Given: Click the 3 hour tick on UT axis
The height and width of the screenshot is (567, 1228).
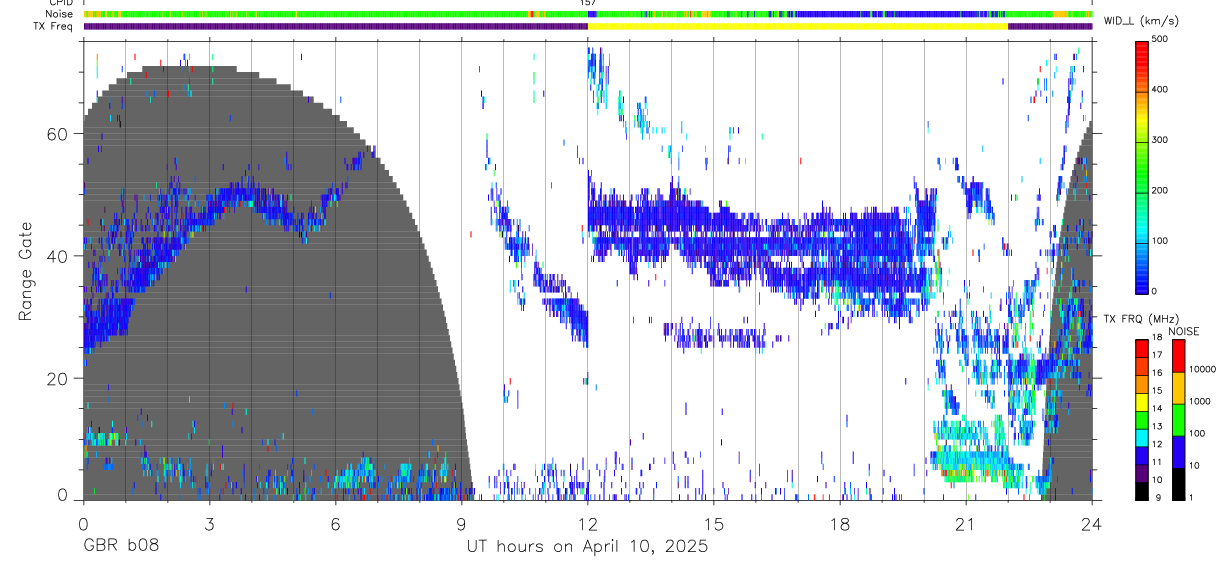Looking at the screenshot, I should pos(209,524).
